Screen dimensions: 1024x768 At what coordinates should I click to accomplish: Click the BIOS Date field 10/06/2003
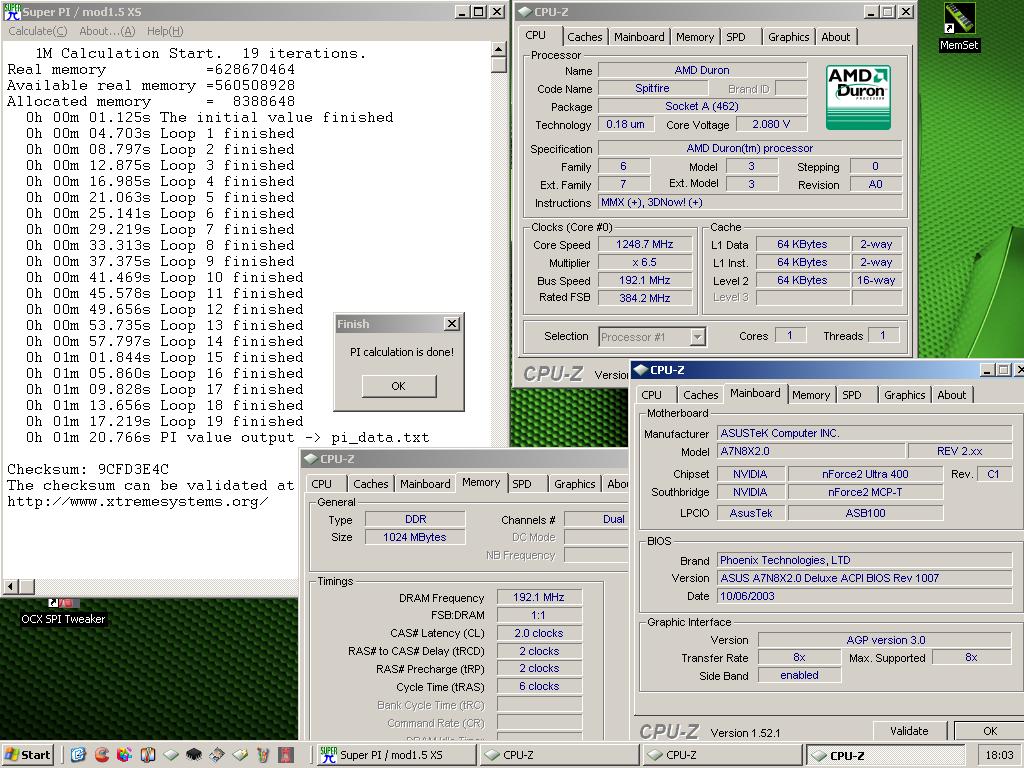[x=864, y=596]
